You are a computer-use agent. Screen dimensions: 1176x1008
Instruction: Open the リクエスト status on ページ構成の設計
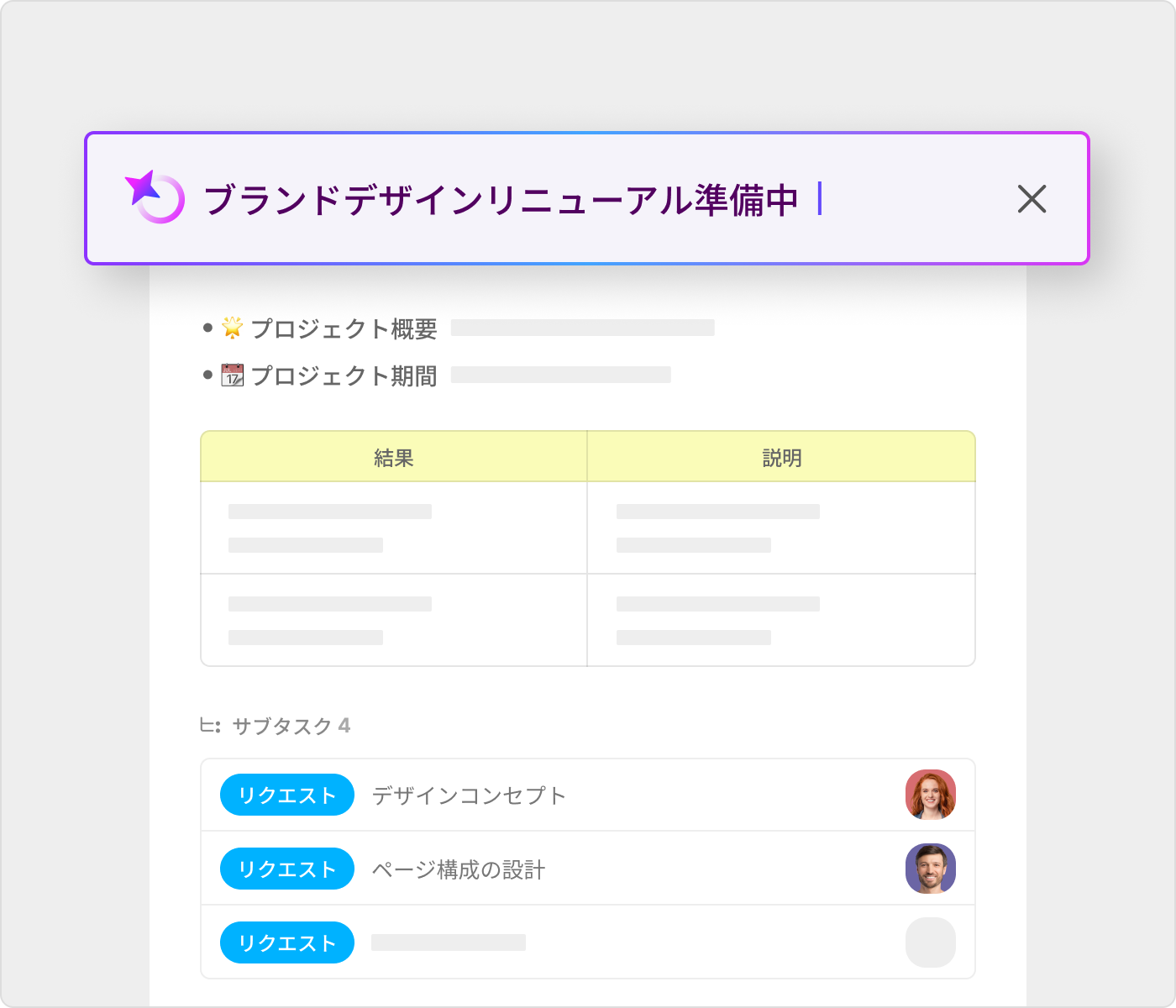[287, 869]
